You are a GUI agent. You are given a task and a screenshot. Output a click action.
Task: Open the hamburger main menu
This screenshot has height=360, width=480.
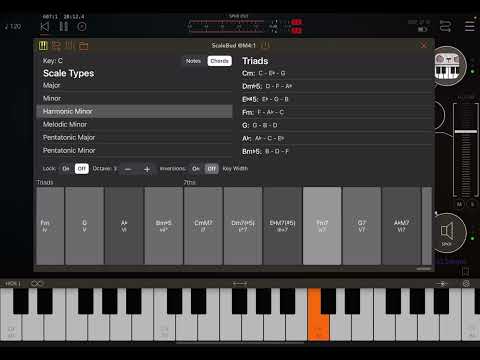coord(470,26)
